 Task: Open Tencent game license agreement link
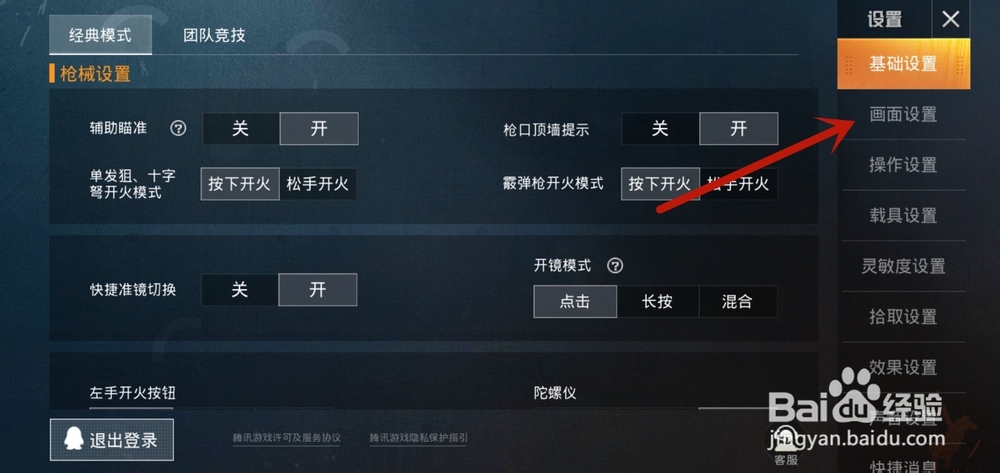point(286,439)
